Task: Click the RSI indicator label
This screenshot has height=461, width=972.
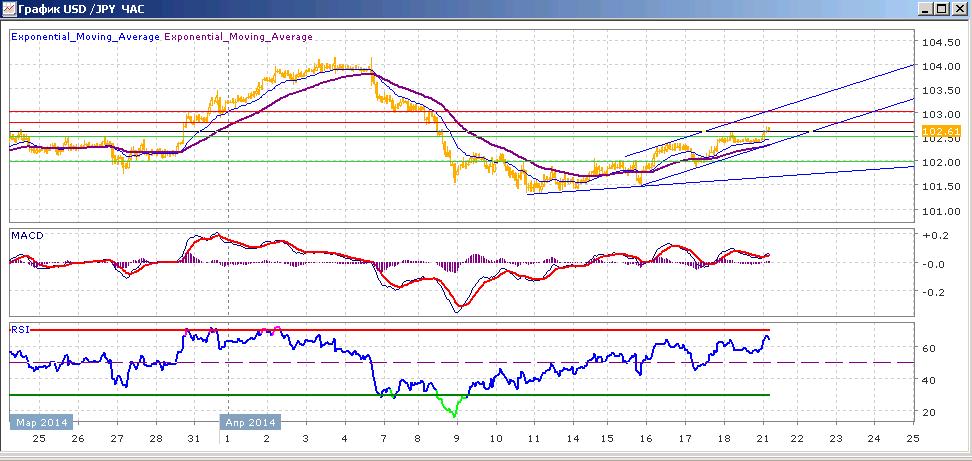Action: click(20, 330)
